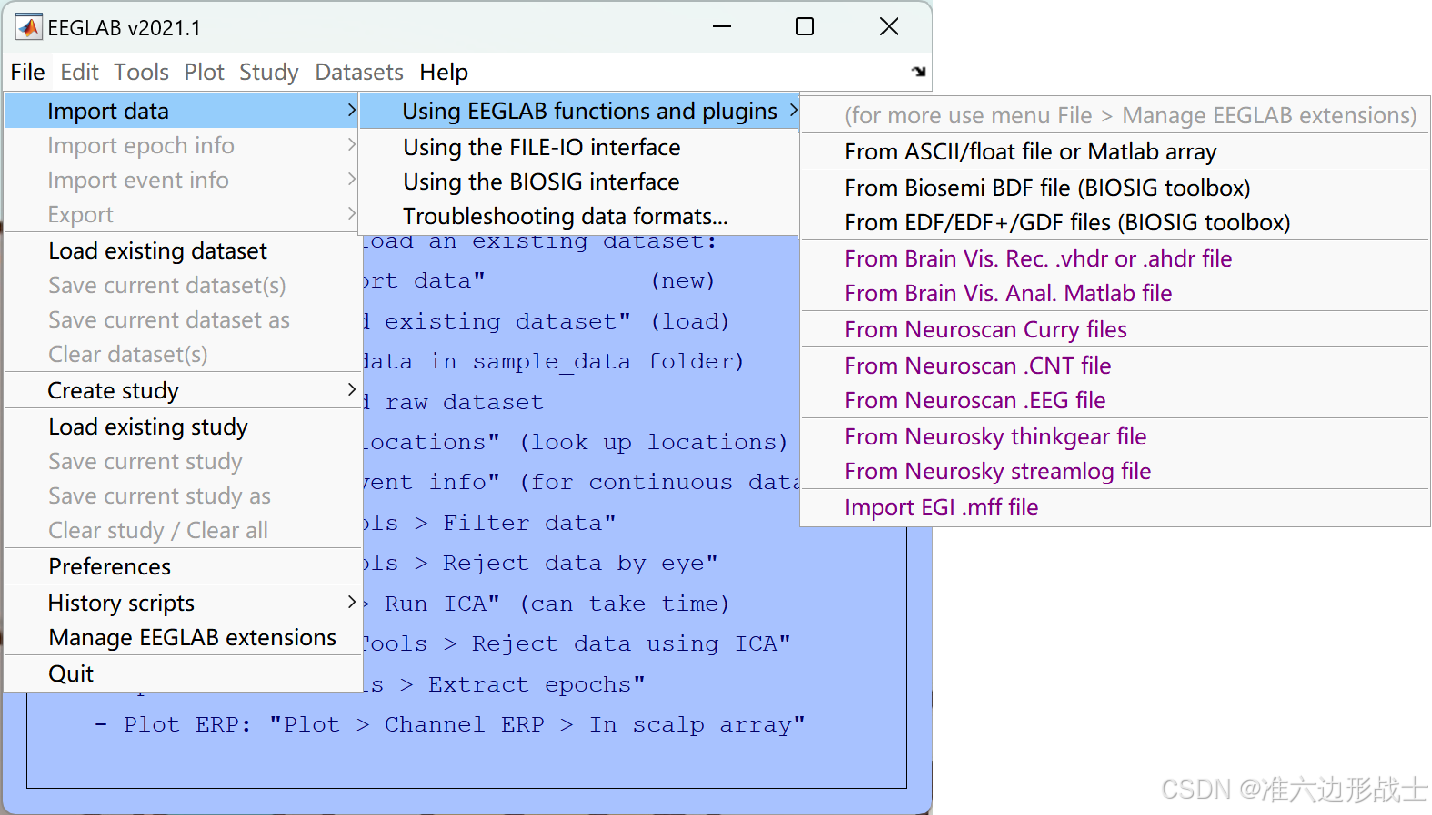Click the EEGLAB v2021.1 window title
Image resolution: width=1432 pixels, height=815 pixels.
point(124,28)
